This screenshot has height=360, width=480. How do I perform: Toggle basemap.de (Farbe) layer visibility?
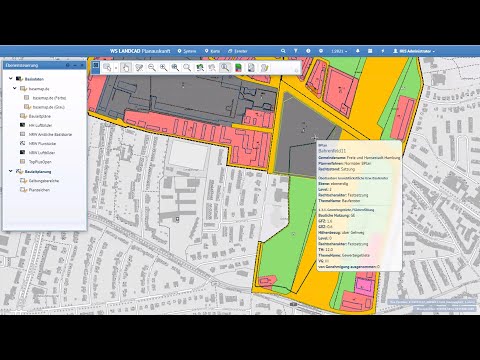27,98
